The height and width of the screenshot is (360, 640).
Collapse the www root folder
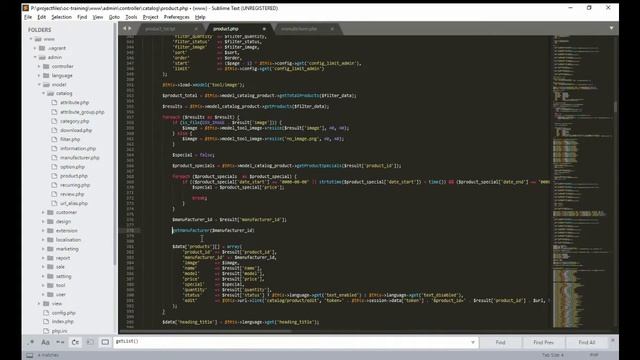(31, 39)
